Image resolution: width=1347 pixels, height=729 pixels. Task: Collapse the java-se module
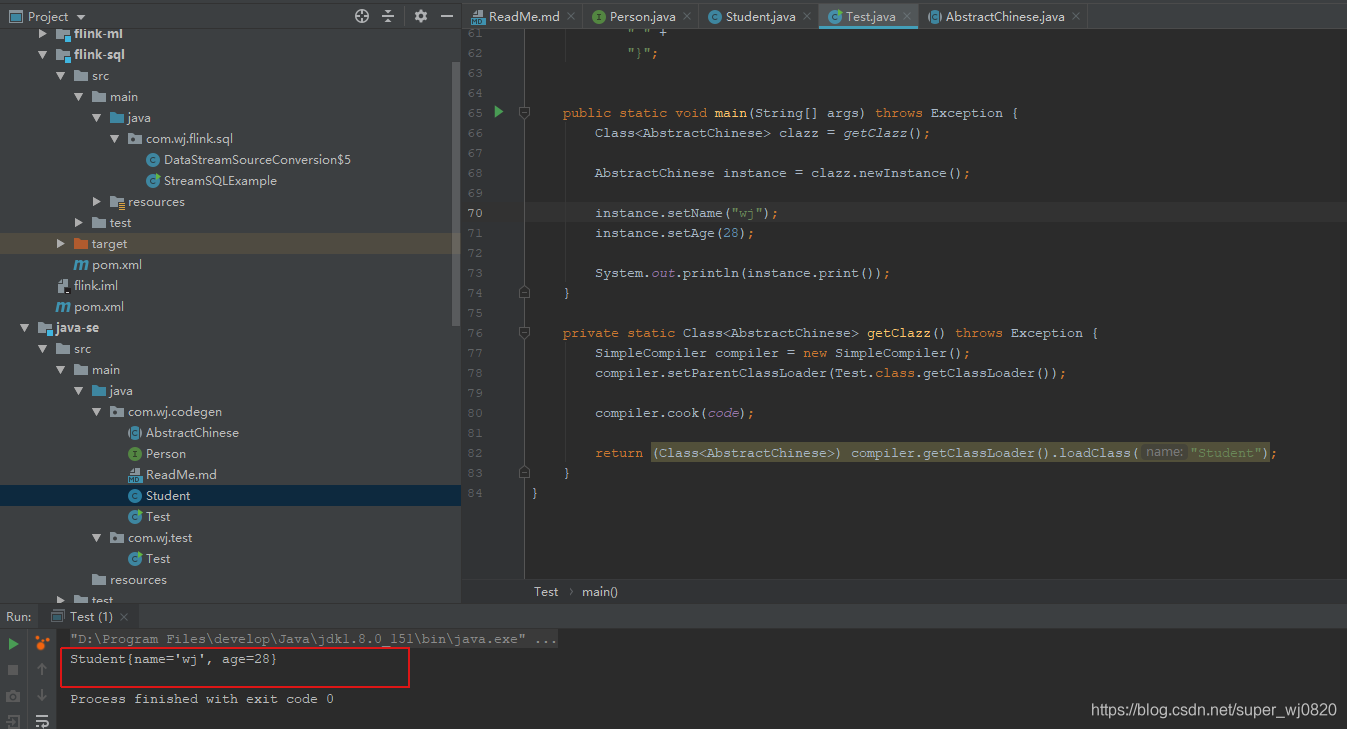[x=24, y=328]
